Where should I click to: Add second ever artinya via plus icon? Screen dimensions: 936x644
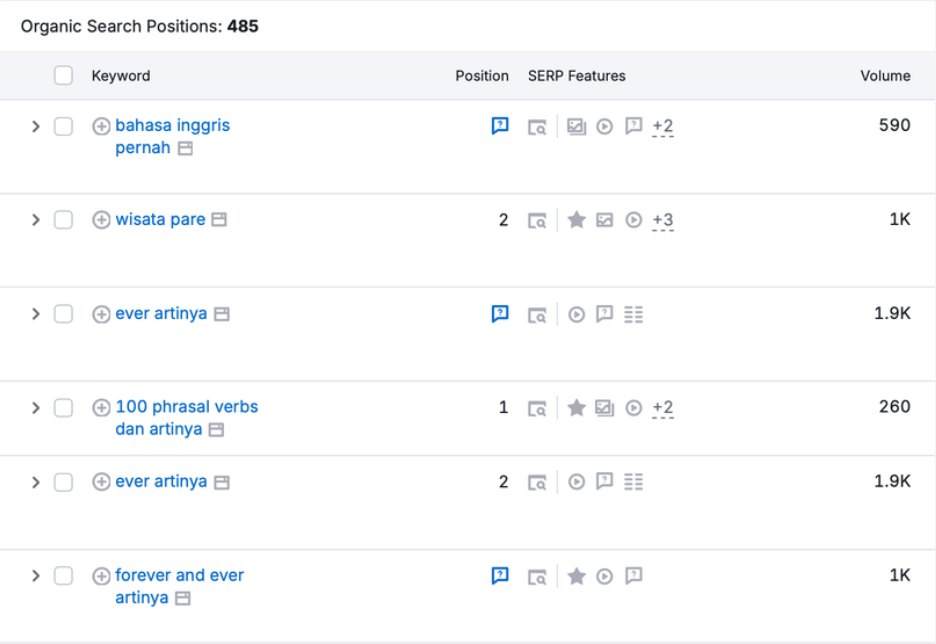coord(101,482)
